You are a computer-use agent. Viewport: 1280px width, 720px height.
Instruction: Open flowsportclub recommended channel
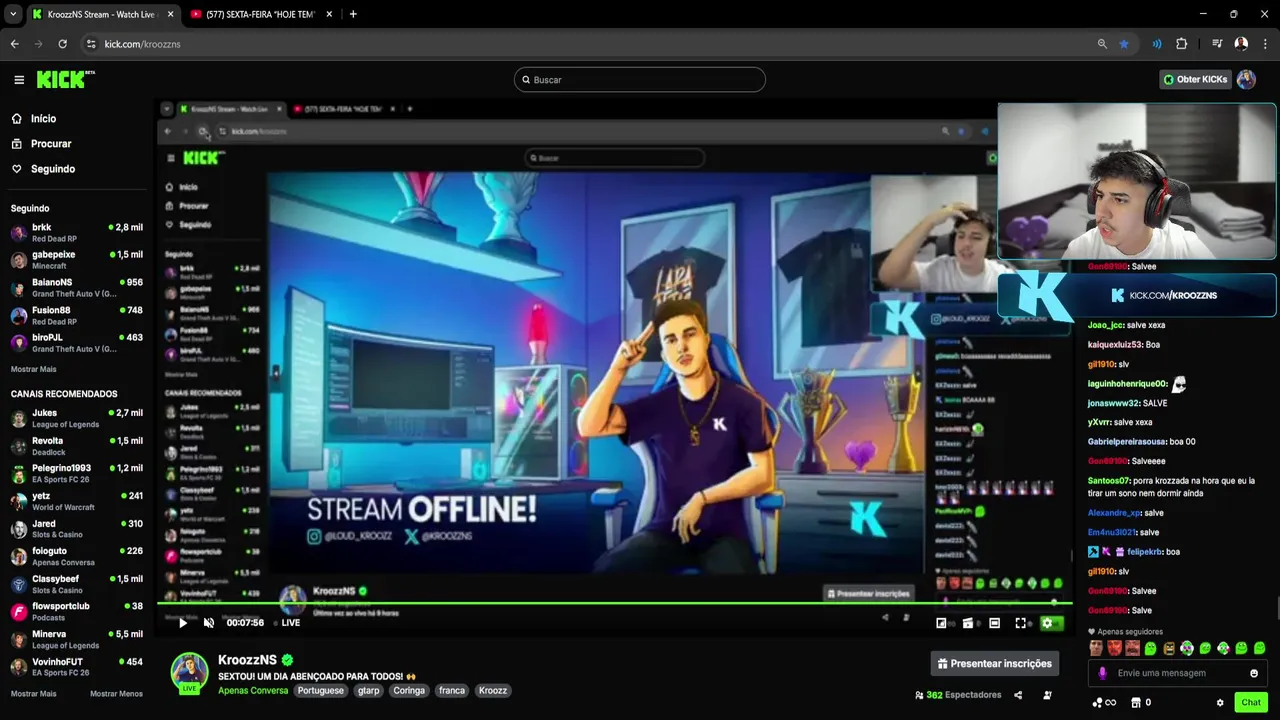click(77, 612)
